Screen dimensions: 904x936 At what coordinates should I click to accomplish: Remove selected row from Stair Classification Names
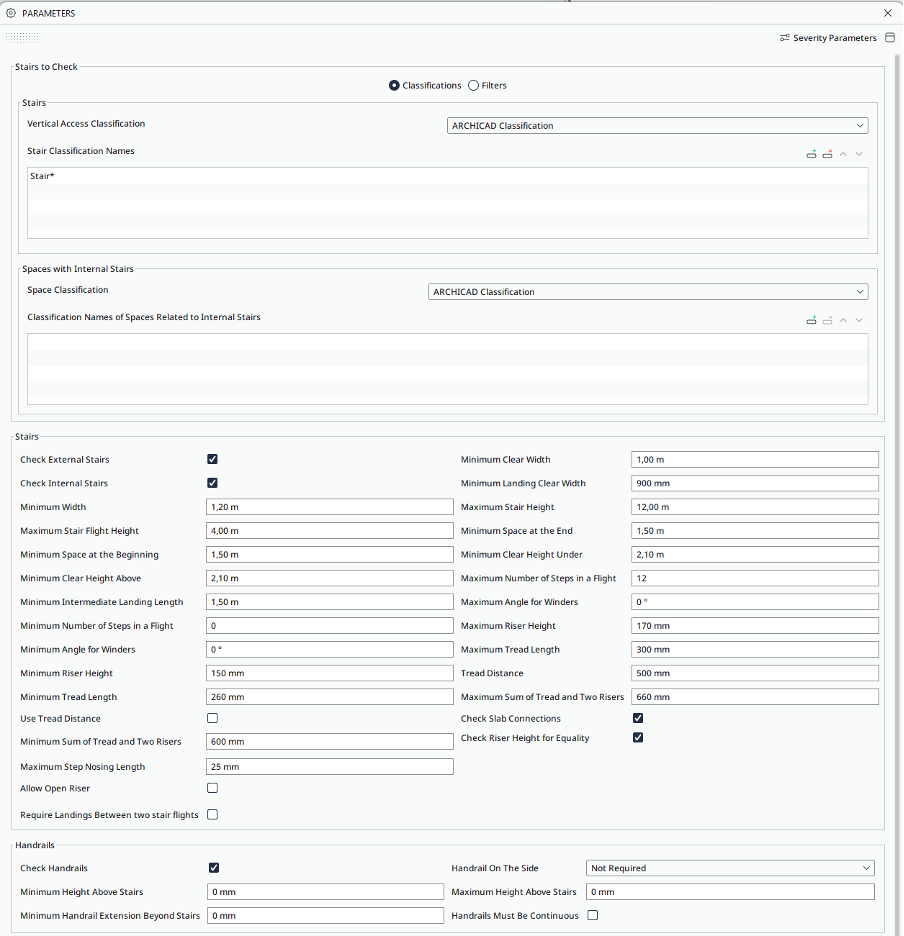(x=827, y=154)
